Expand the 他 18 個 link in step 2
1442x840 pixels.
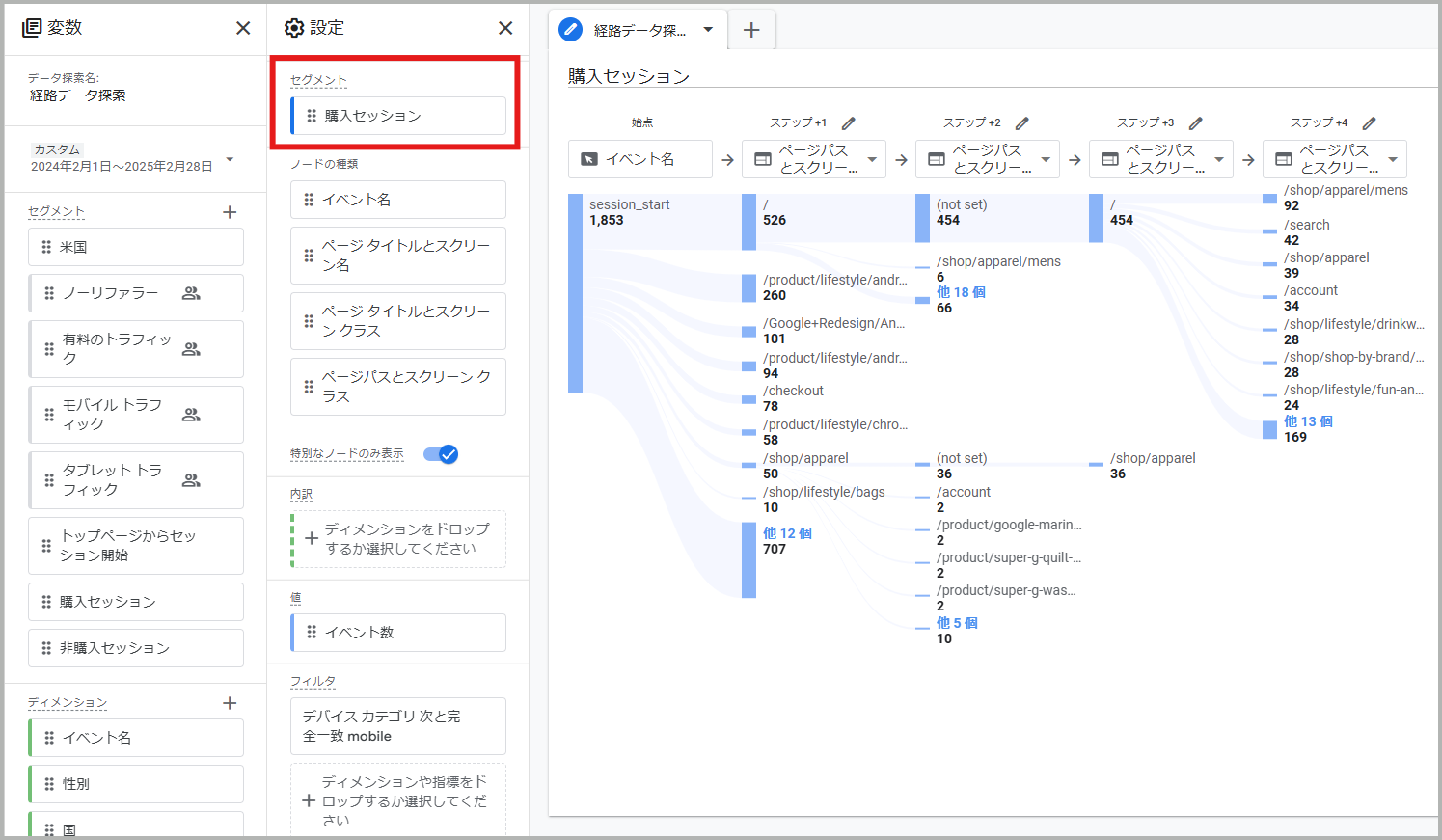pos(961,292)
